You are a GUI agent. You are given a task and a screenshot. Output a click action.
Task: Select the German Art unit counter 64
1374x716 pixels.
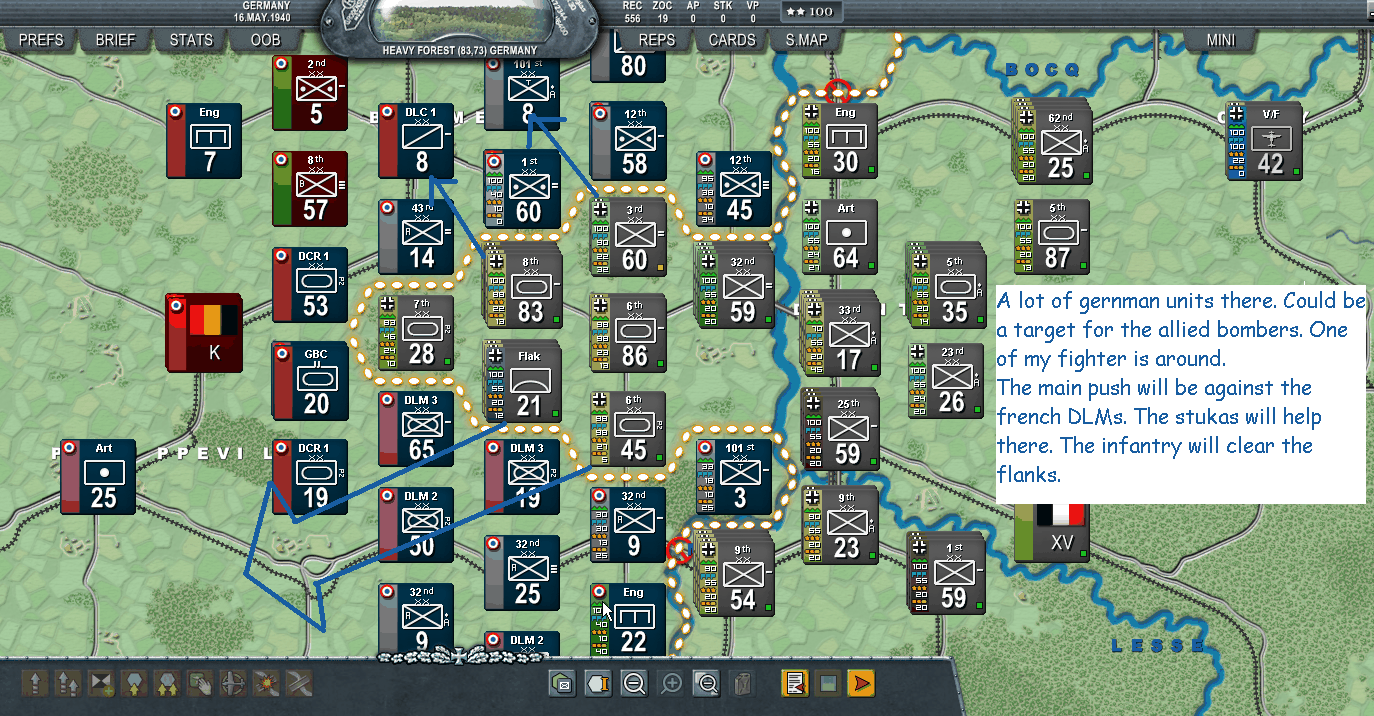coord(839,237)
